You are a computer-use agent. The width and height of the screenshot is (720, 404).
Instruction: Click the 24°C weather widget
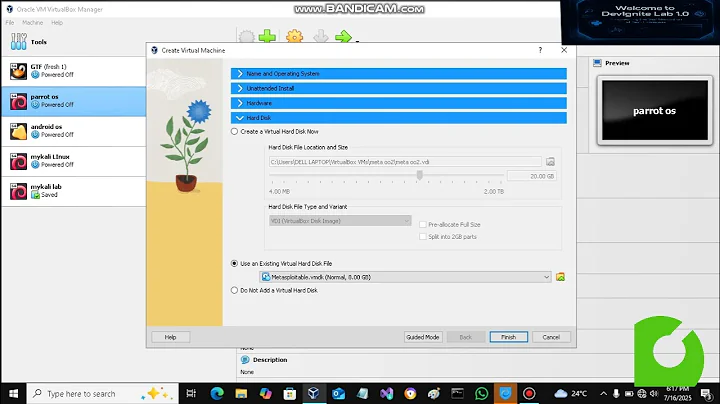(571, 393)
